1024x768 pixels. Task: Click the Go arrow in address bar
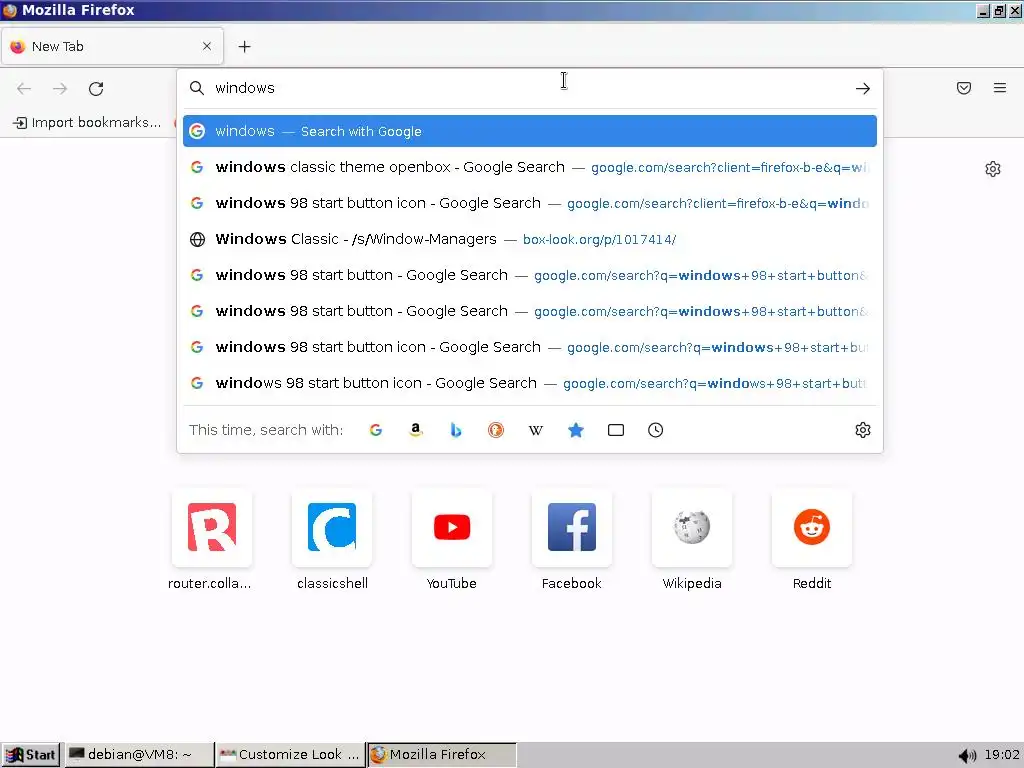pyautogui.click(x=863, y=88)
